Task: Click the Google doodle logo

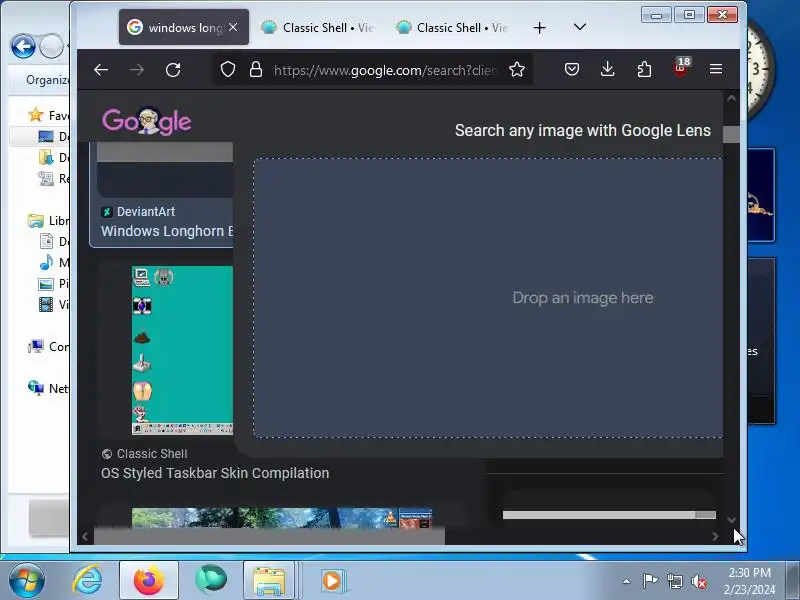Action: [x=147, y=121]
